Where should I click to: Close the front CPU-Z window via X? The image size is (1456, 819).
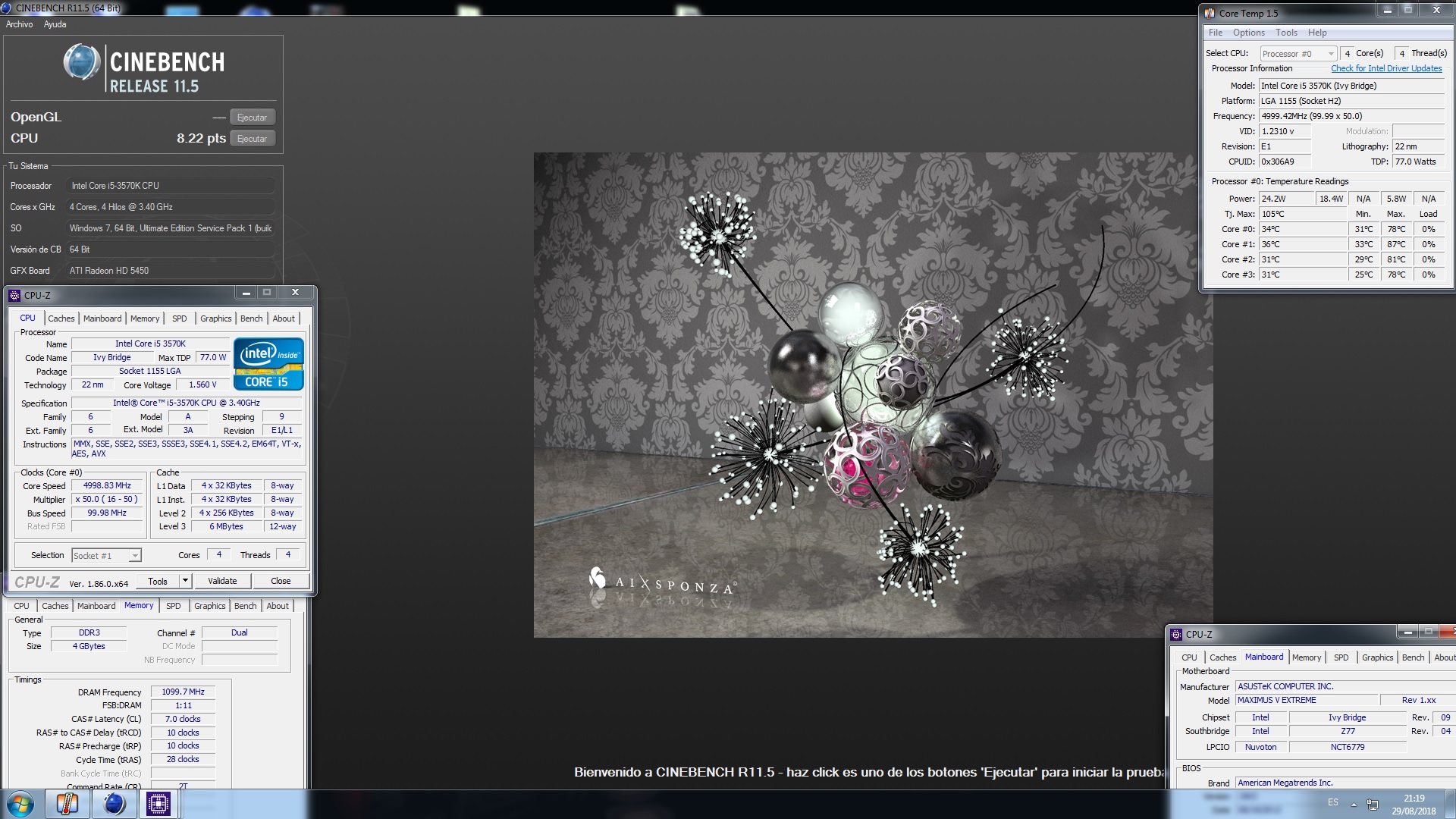295,293
